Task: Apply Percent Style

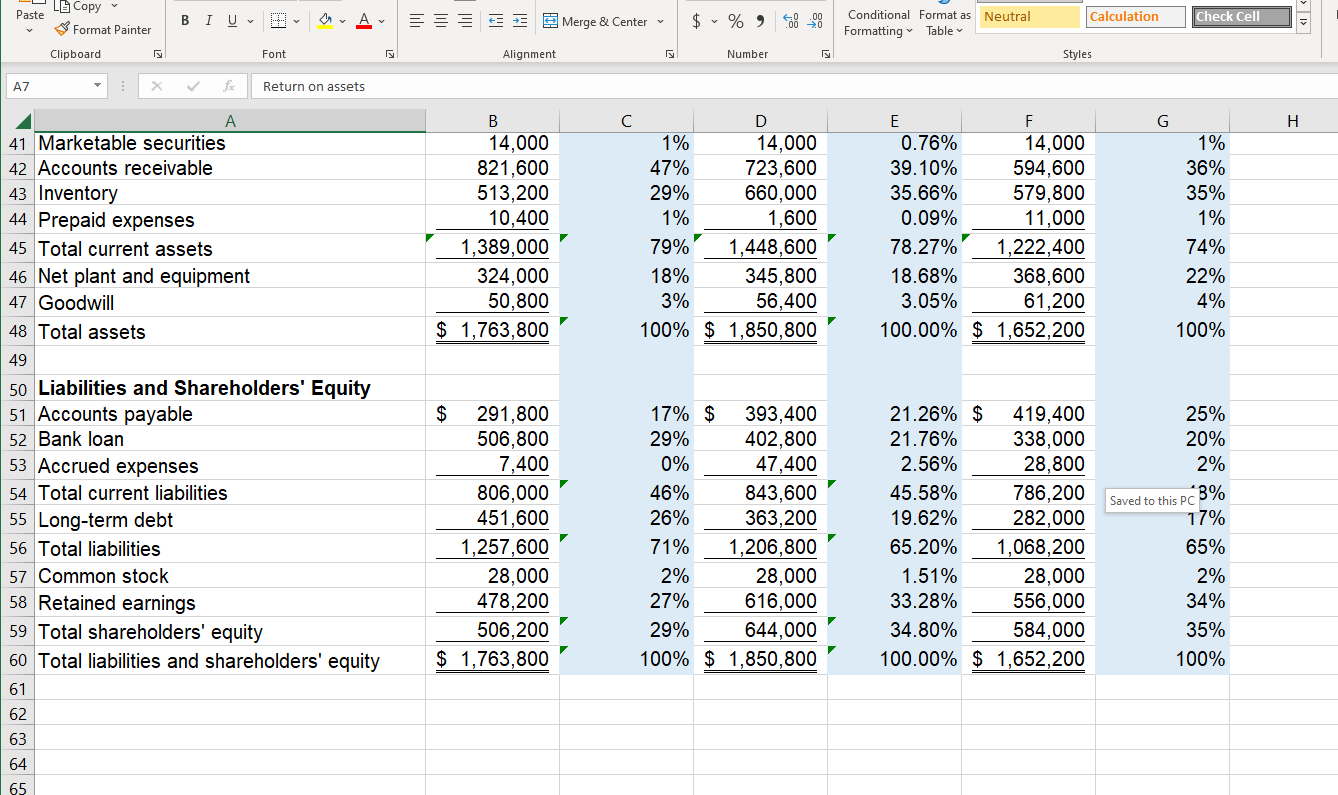Action: point(735,21)
